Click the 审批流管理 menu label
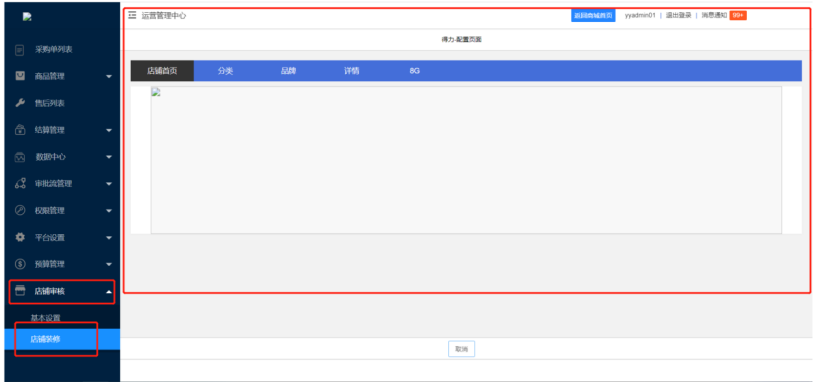The image size is (830, 382). coord(53,184)
